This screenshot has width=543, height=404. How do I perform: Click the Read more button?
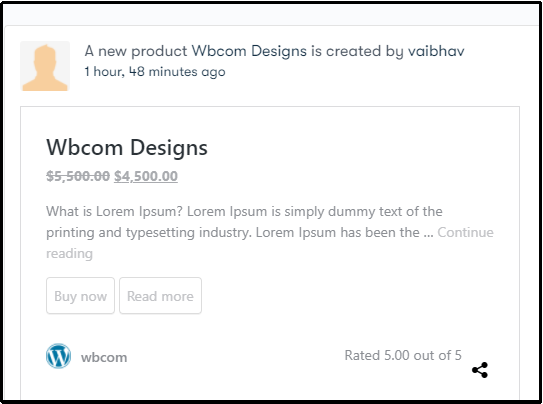pyautogui.click(x=160, y=296)
